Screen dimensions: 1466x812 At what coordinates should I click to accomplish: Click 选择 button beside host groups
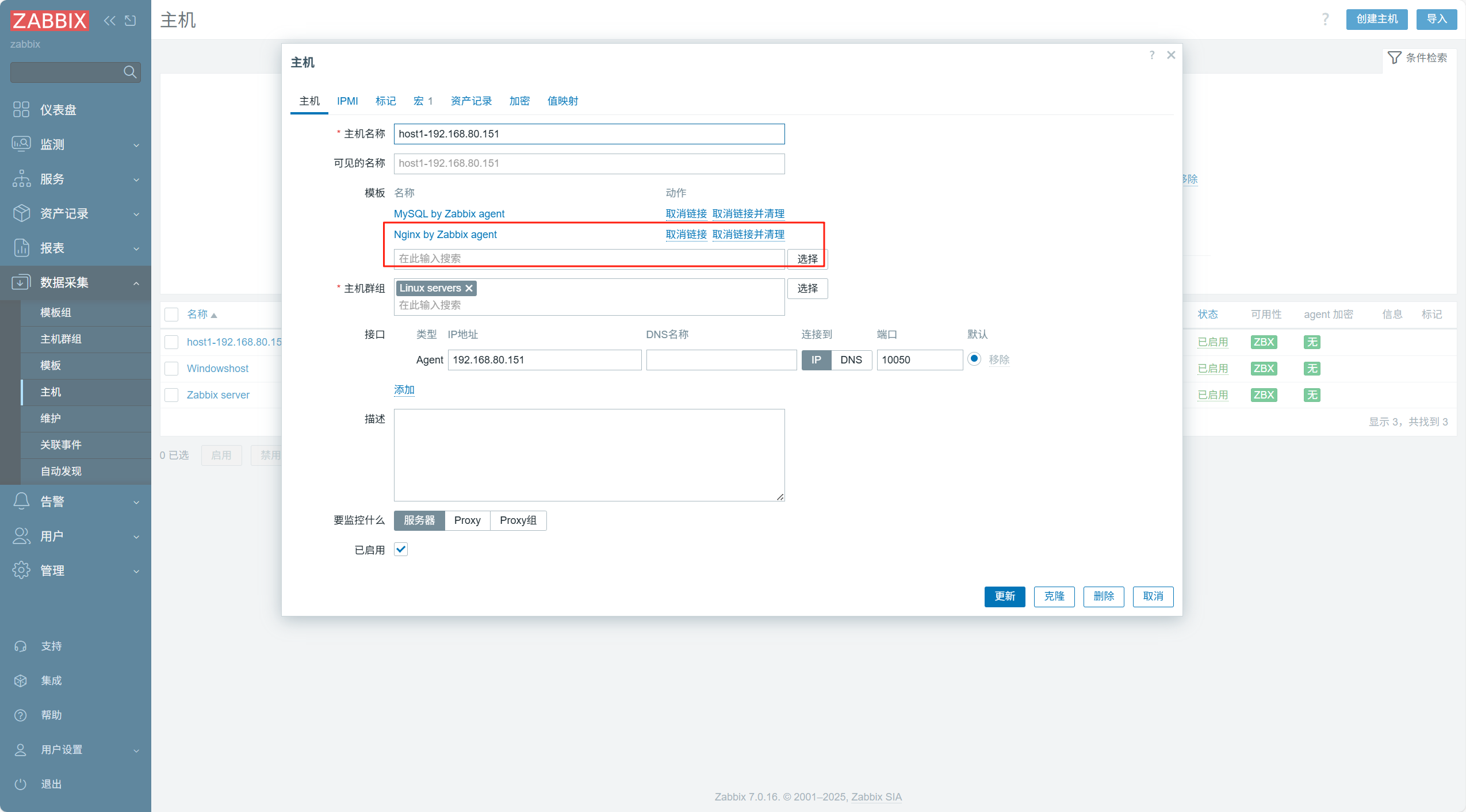coord(807,288)
